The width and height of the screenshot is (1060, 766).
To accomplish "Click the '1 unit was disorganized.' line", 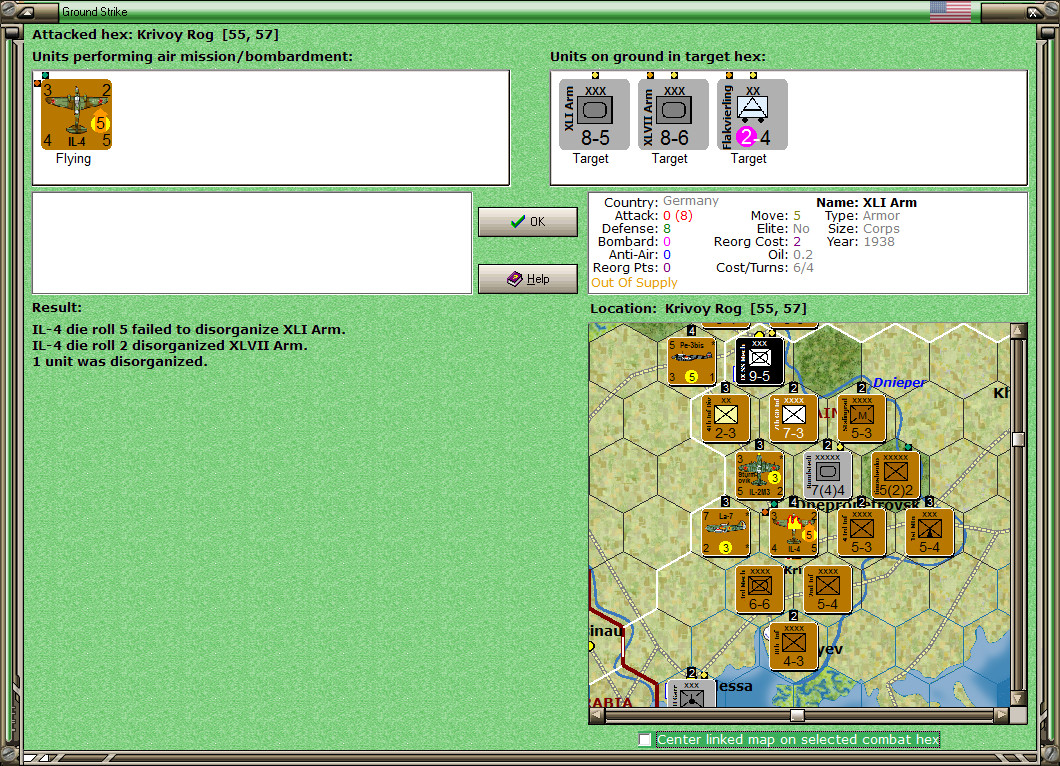I will tap(120, 362).
